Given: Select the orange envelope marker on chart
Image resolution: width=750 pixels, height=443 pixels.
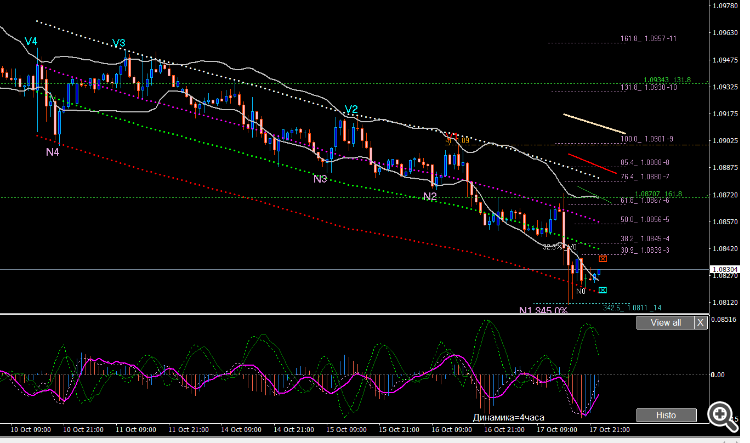Looking at the screenshot, I should pos(603,258).
